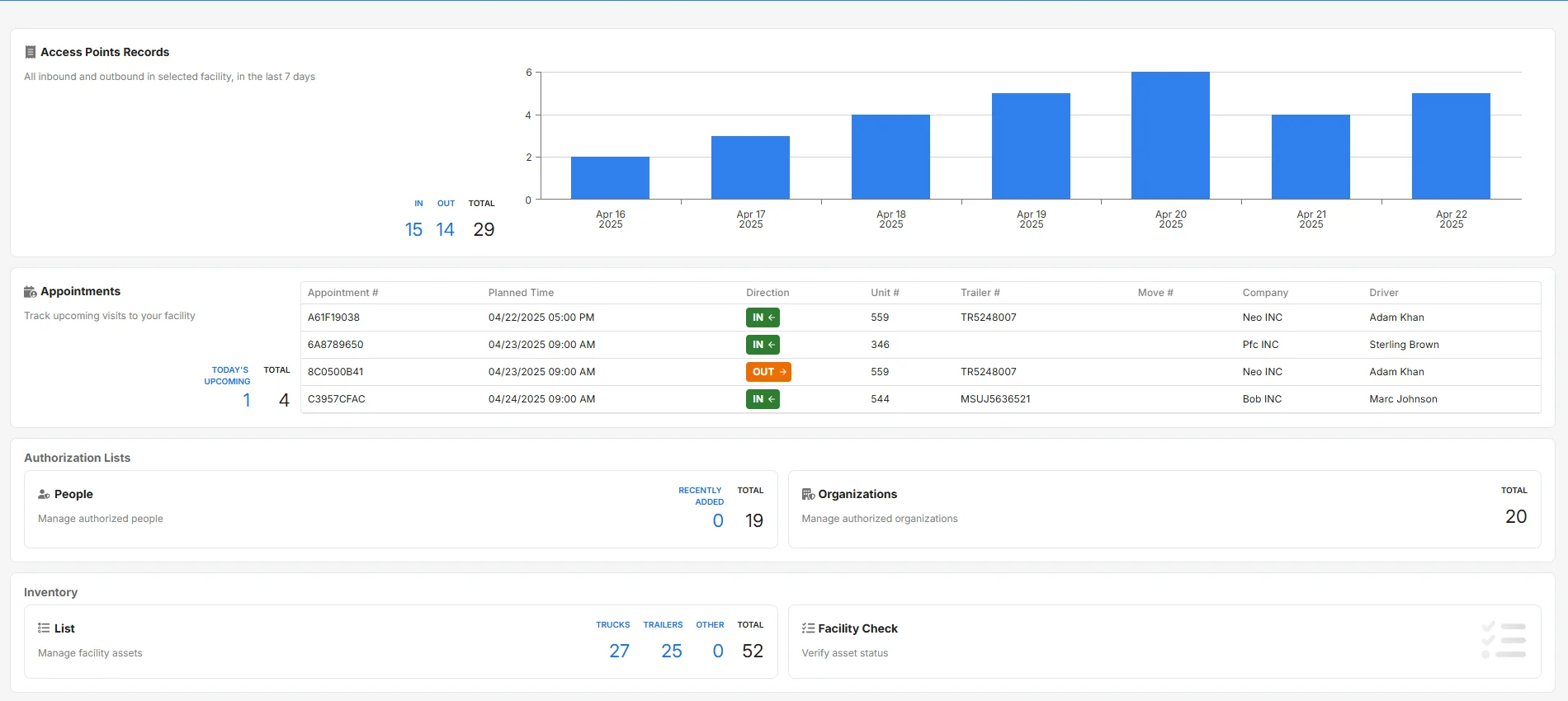Click company Bob INC
Screen dimensions: 1568x701
(x=1262, y=399)
